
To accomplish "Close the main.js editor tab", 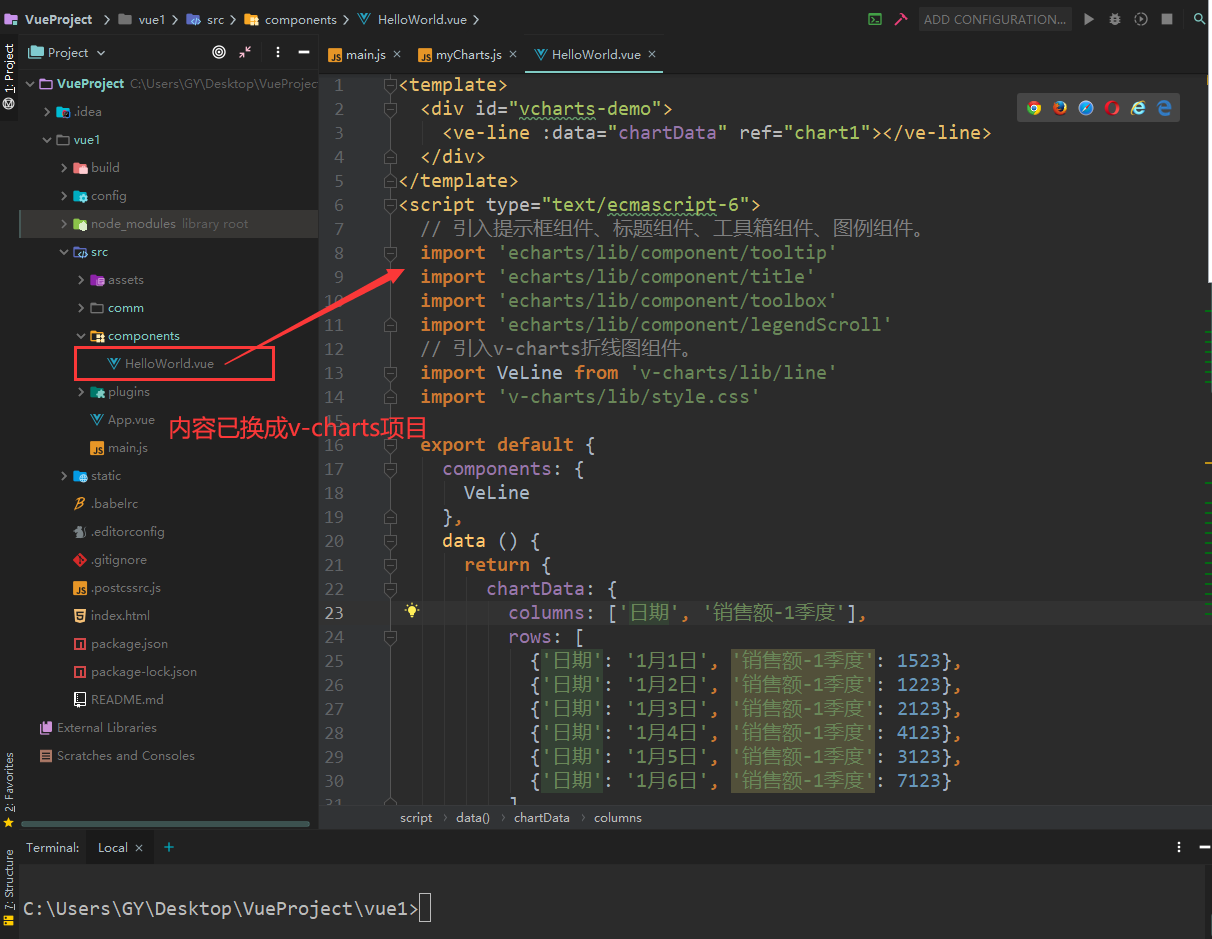I will pos(397,55).
